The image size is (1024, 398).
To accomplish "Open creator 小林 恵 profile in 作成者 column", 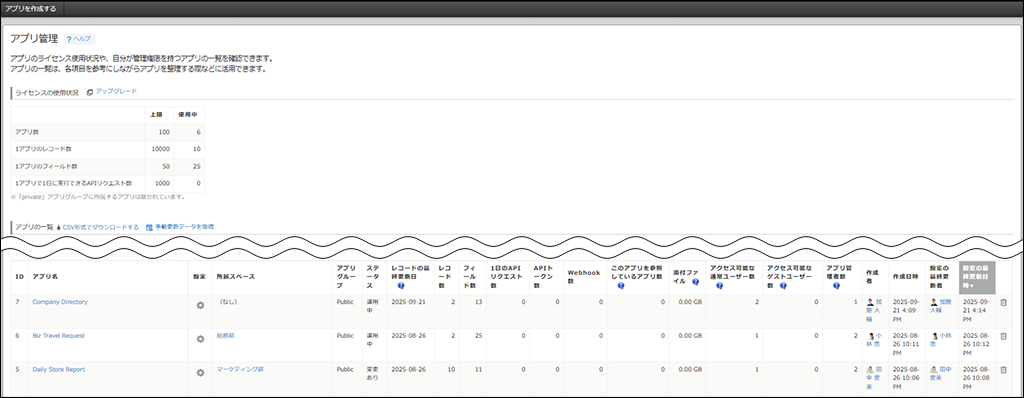I will [x=874, y=339].
